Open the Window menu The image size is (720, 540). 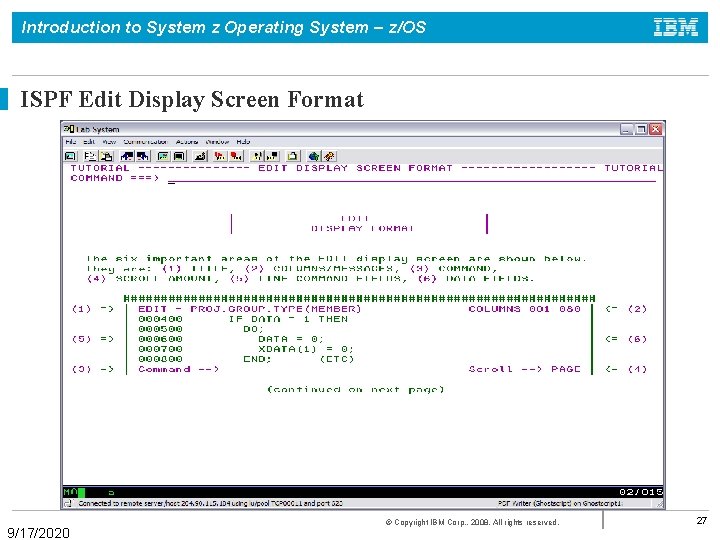click(x=217, y=142)
